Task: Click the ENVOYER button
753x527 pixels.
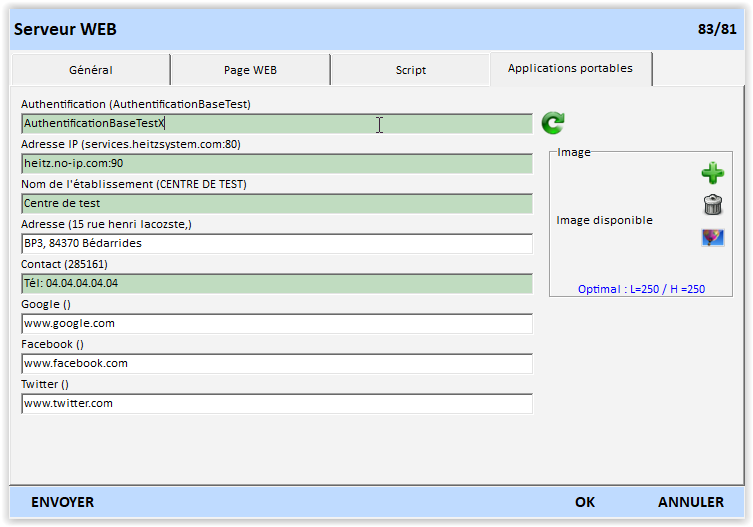Action: (62, 502)
